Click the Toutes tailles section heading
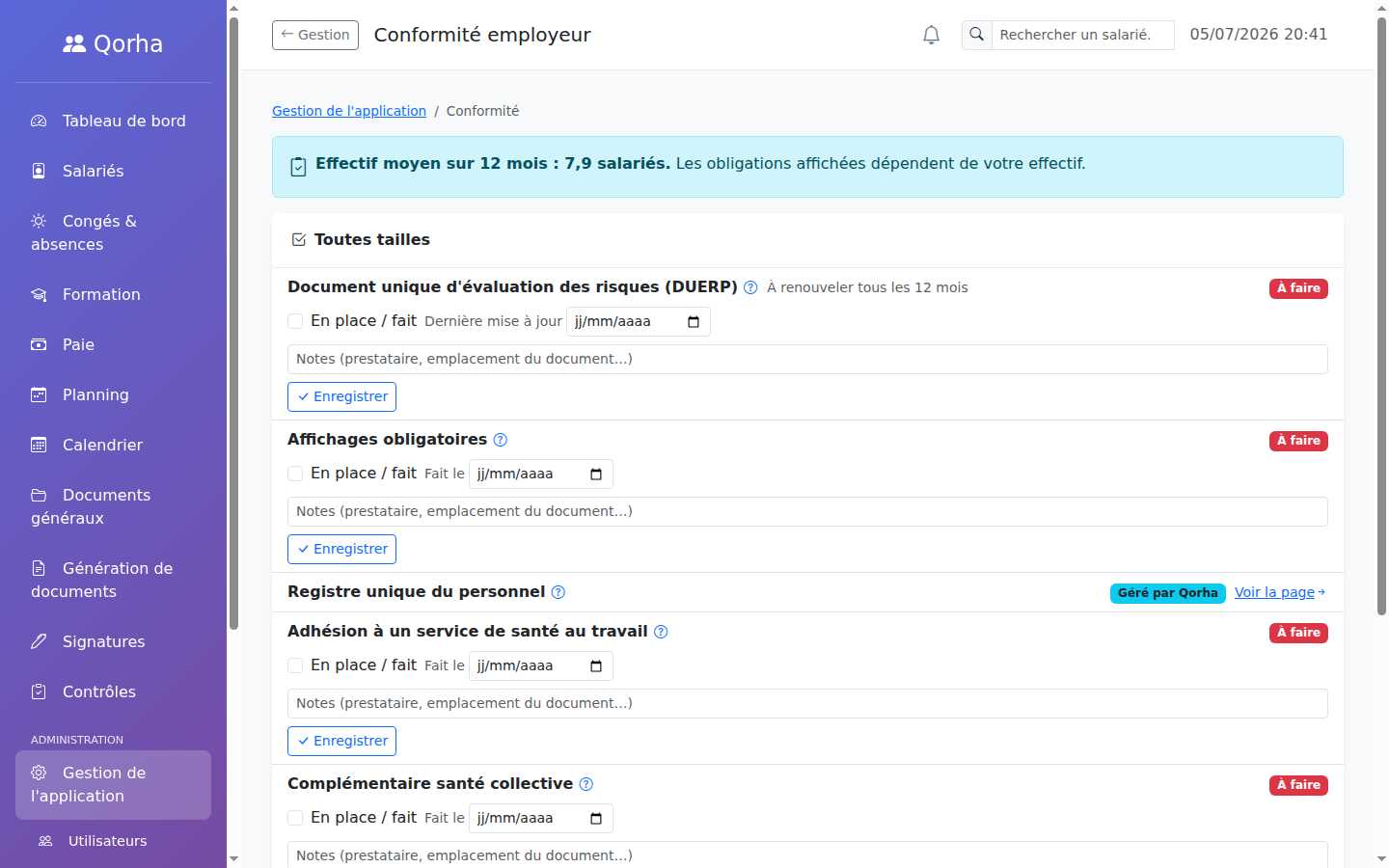The width and height of the screenshot is (1389, 868). click(x=372, y=239)
